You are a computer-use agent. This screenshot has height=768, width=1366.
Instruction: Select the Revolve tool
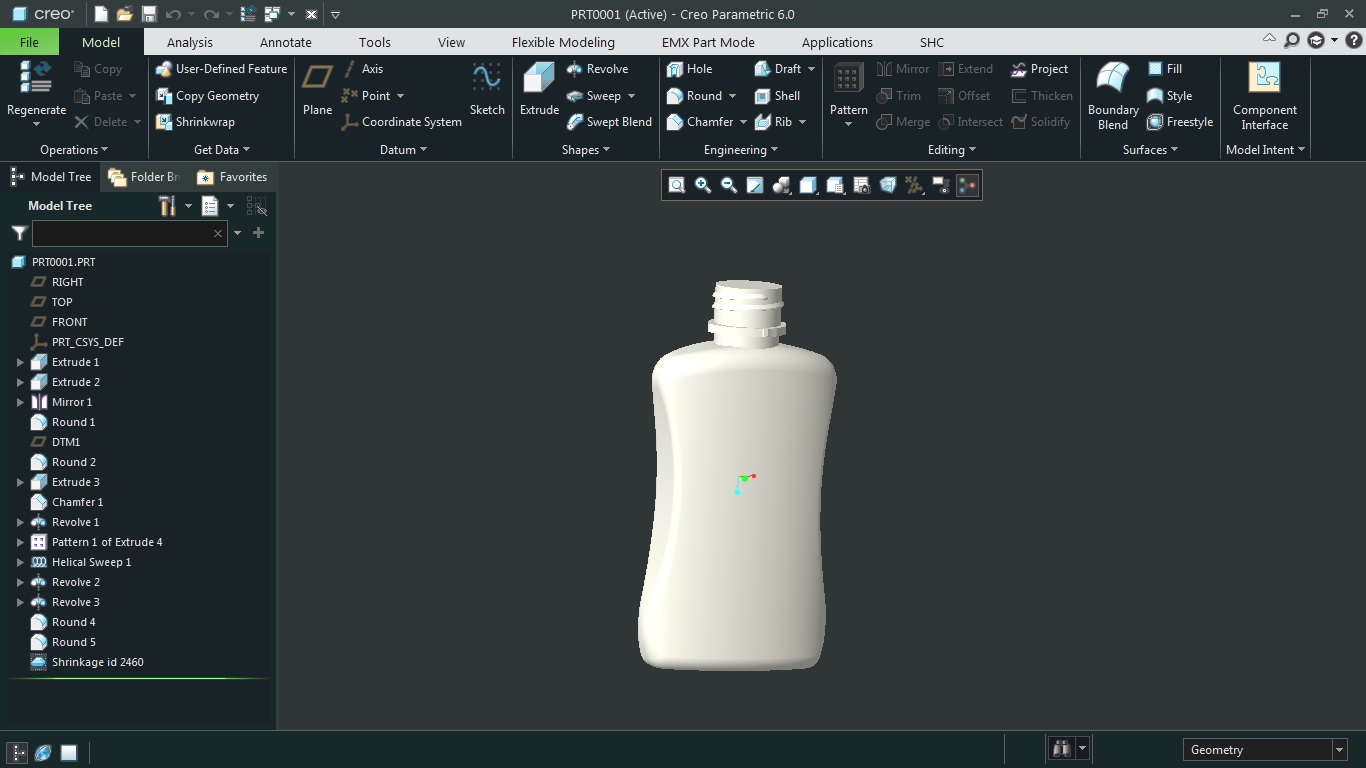pyautogui.click(x=597, y=69)
